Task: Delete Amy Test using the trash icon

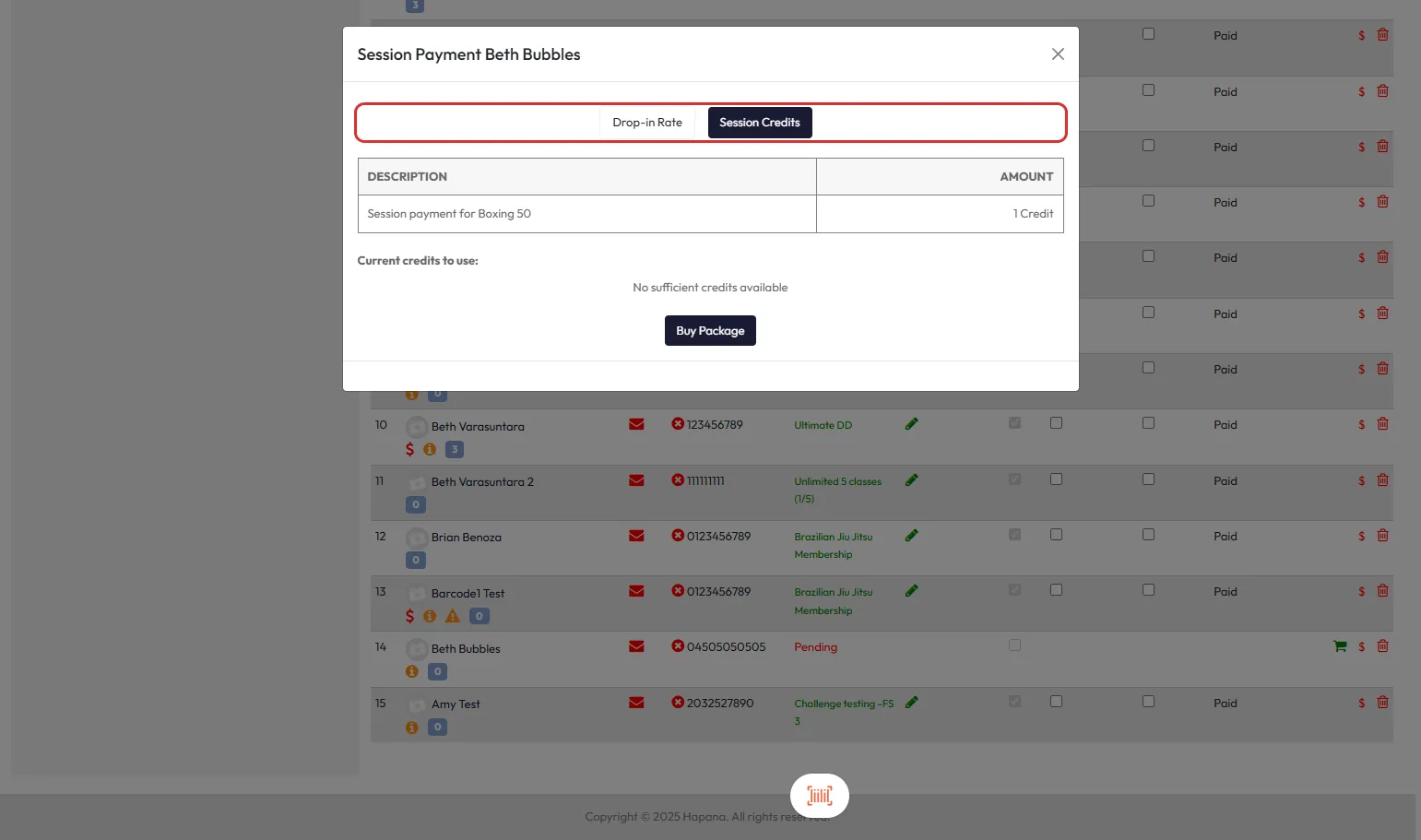Action: coord(1382,703)
